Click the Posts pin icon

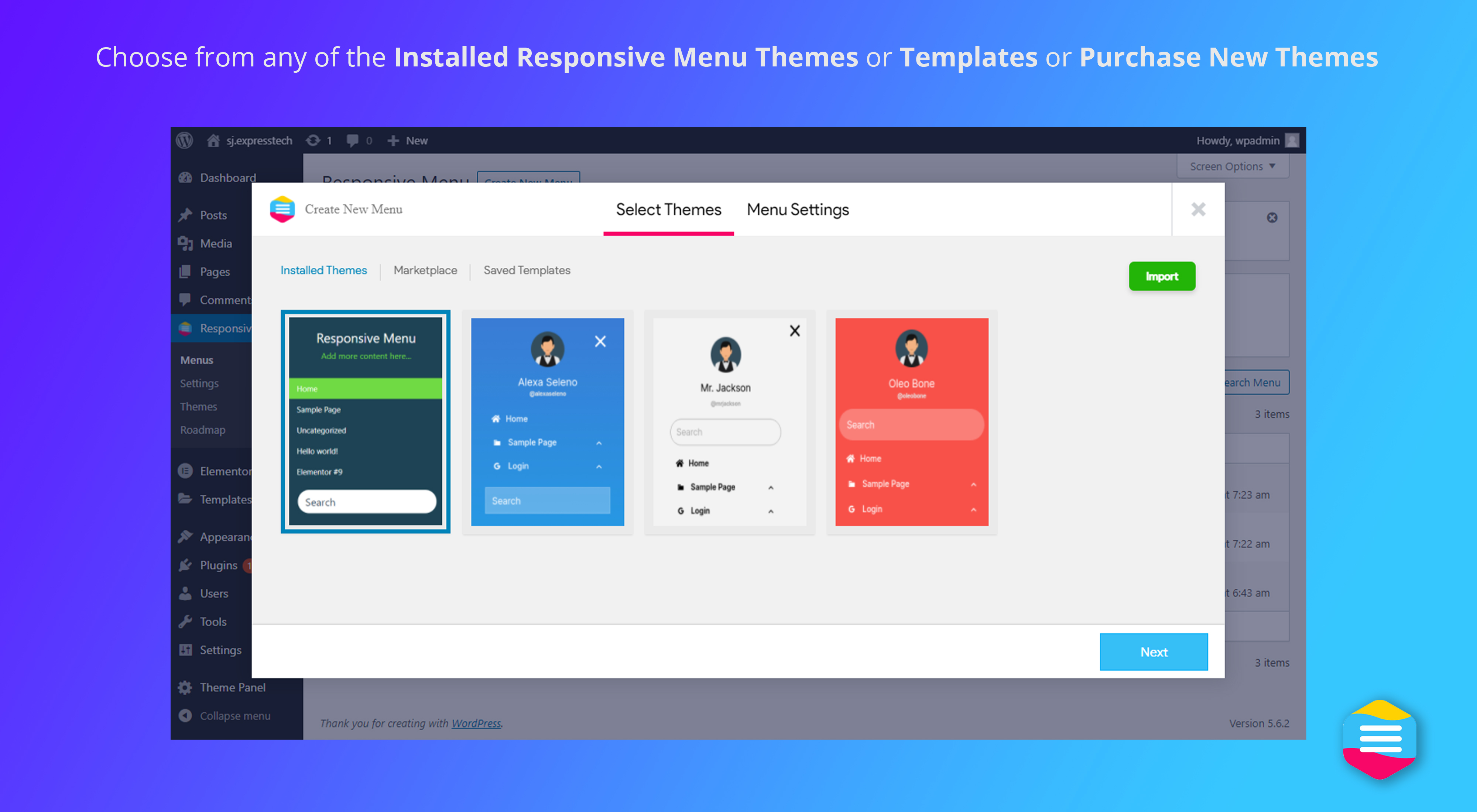(185, 215)
